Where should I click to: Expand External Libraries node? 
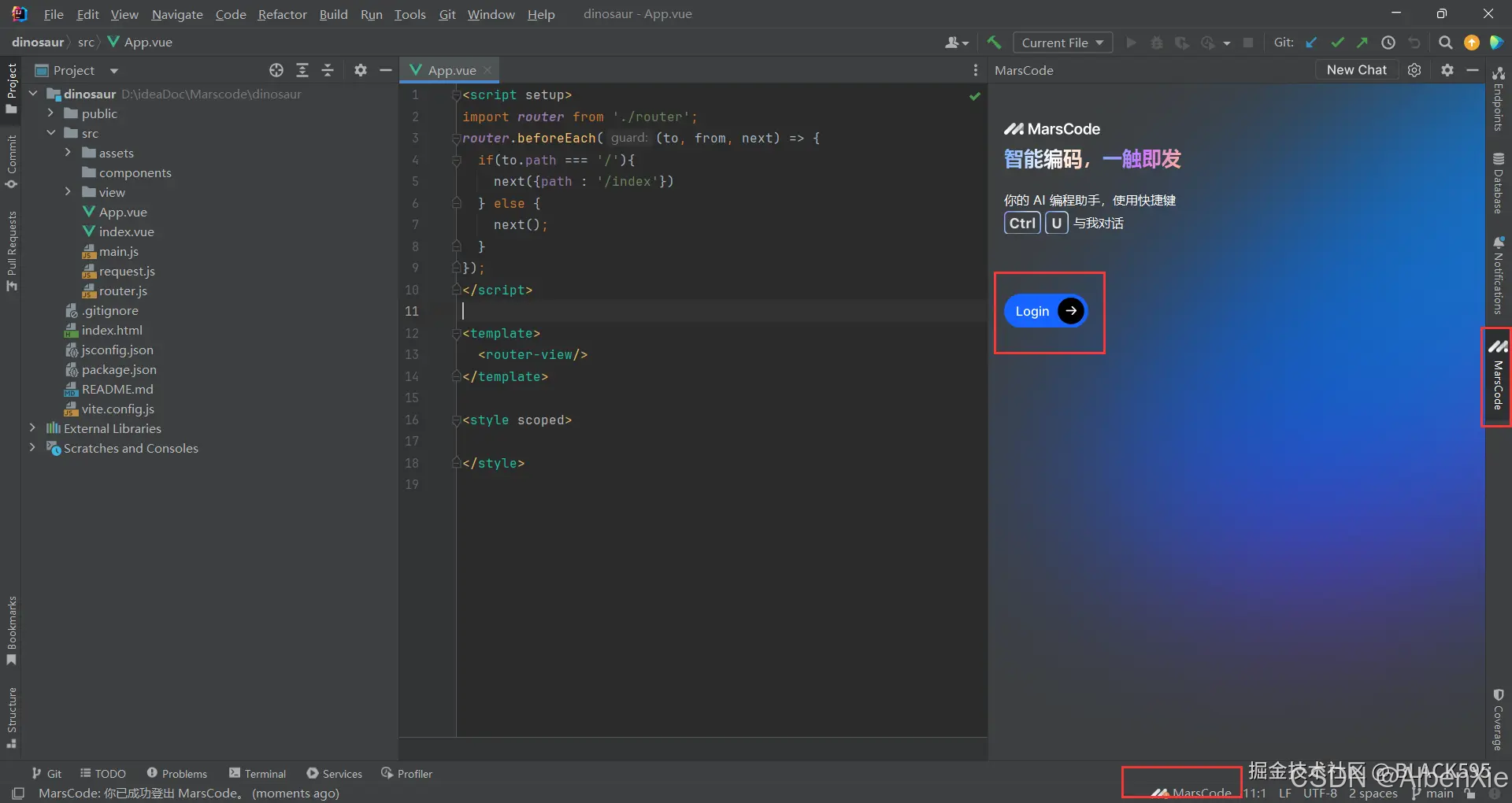(32, 428)
